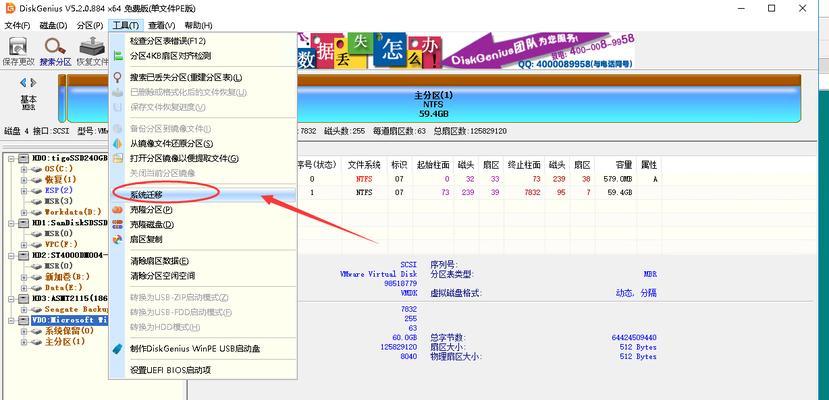Collapse the HD0:tigoSSD240GB tree node
This screenshot has height=400, width=829.
(x=12, y=158)
